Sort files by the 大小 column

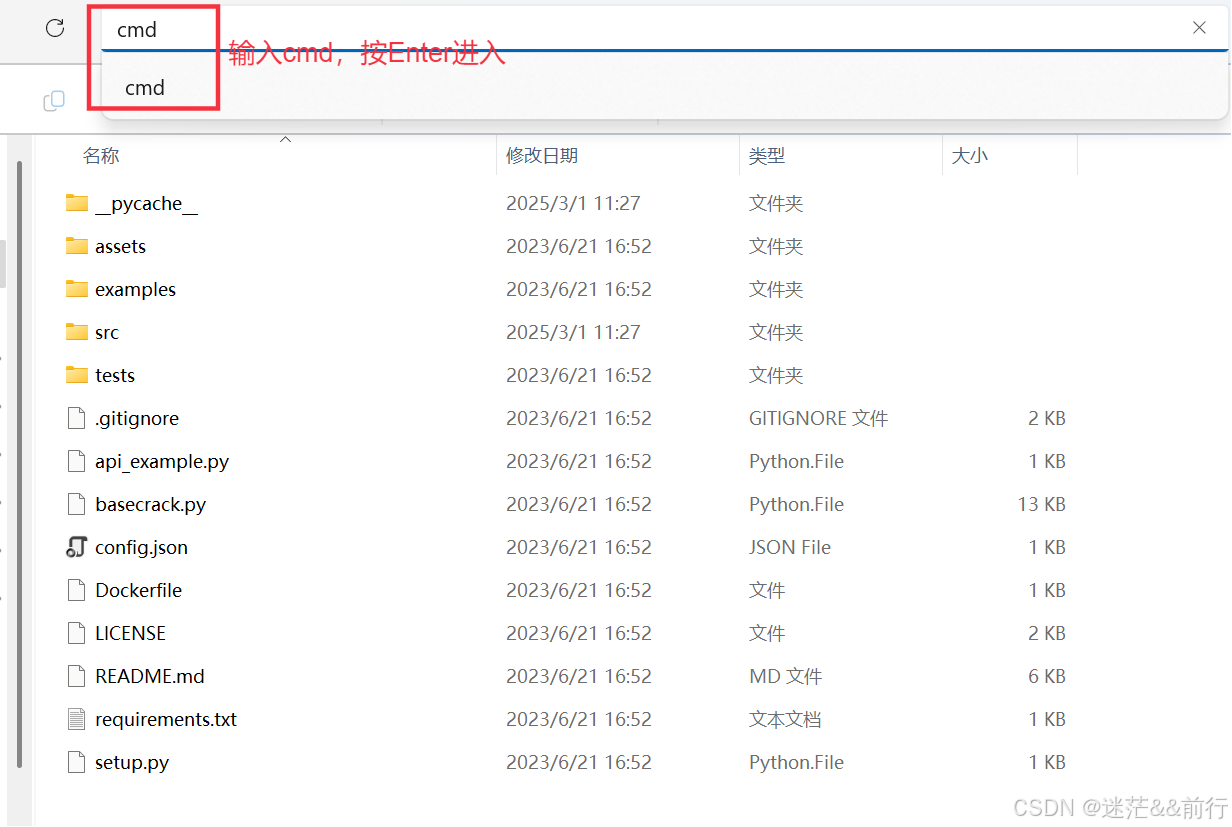click(x=969, y=155)
